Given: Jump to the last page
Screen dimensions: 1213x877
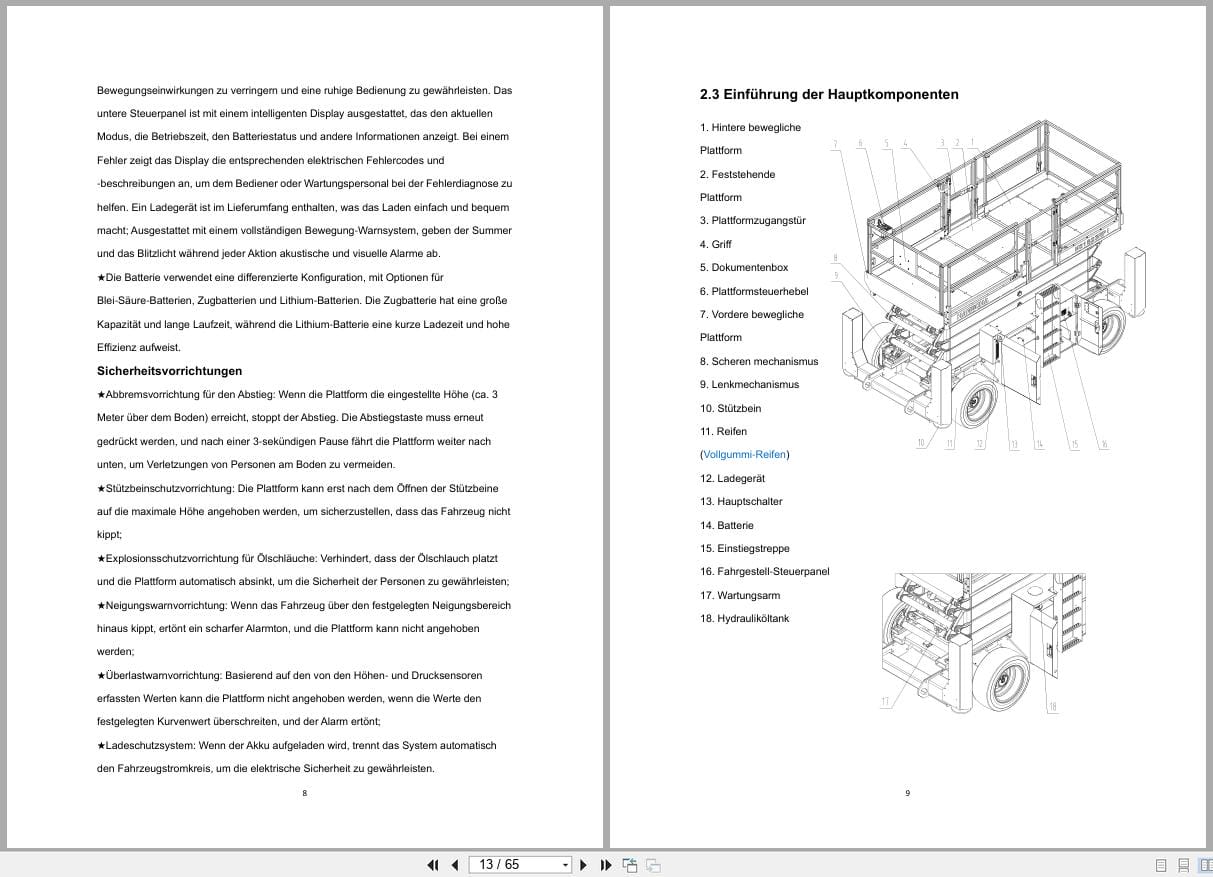Looking at the screenshot, I should [x=606, y=865].
